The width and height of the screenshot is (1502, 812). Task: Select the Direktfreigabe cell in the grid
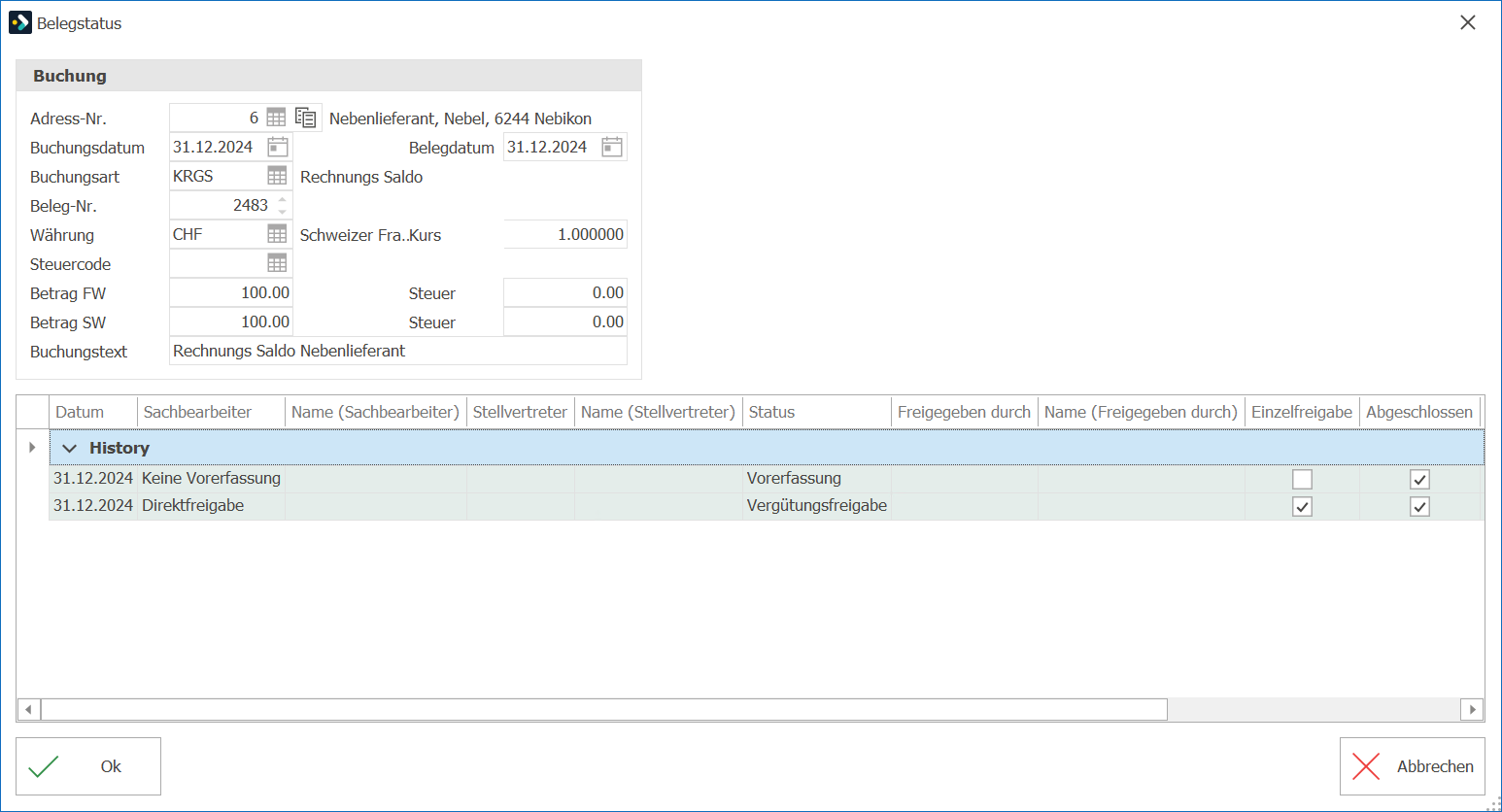[211, 505]
